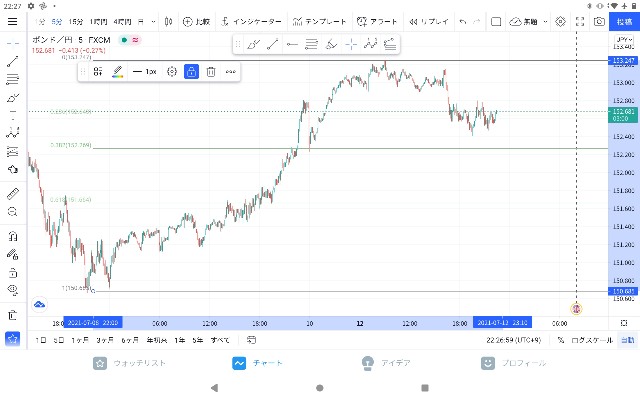
Task: Toggle the % percent scale
Action: point(560,340)
